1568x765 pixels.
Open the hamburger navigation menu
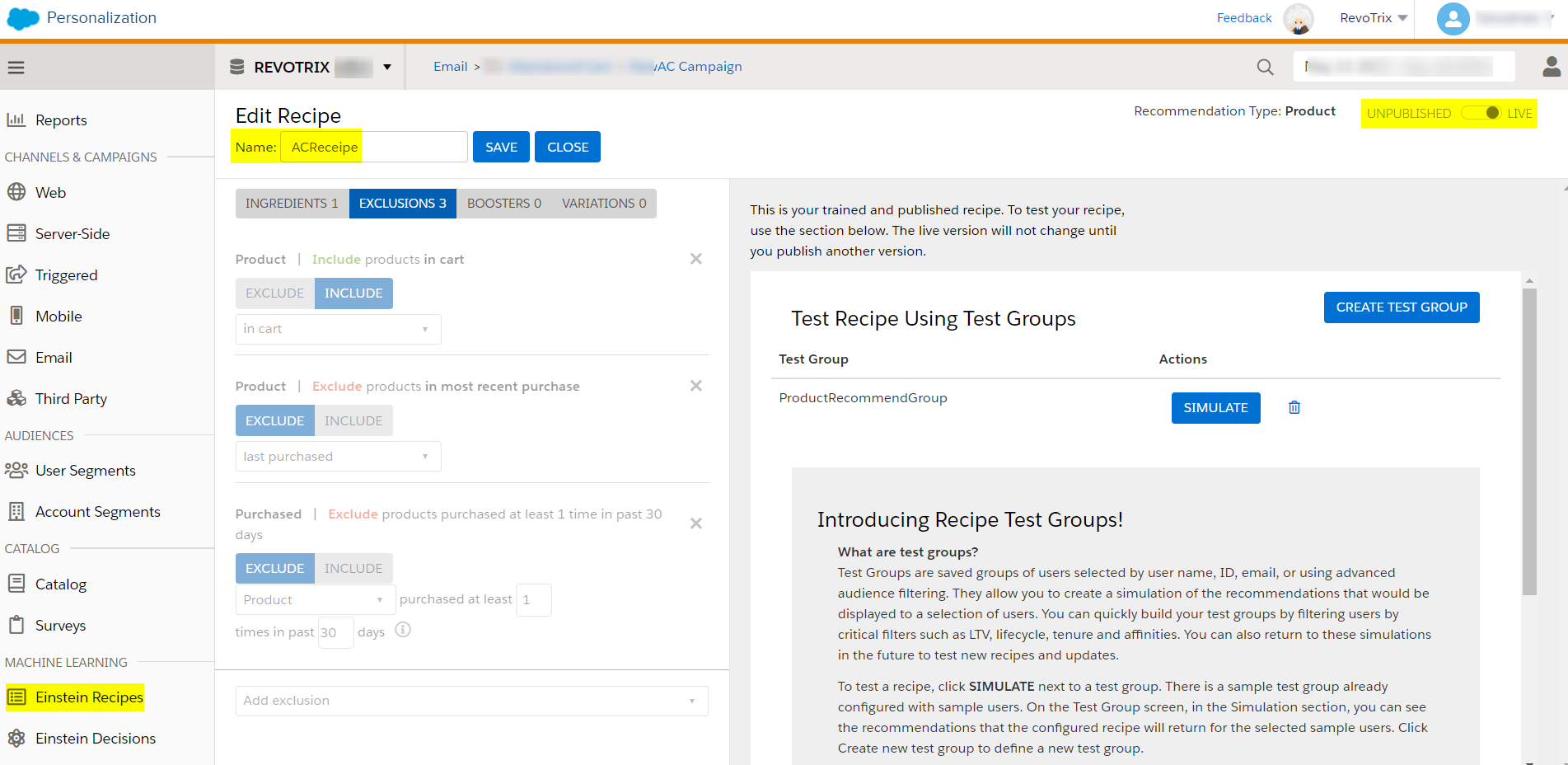[16, 68]
